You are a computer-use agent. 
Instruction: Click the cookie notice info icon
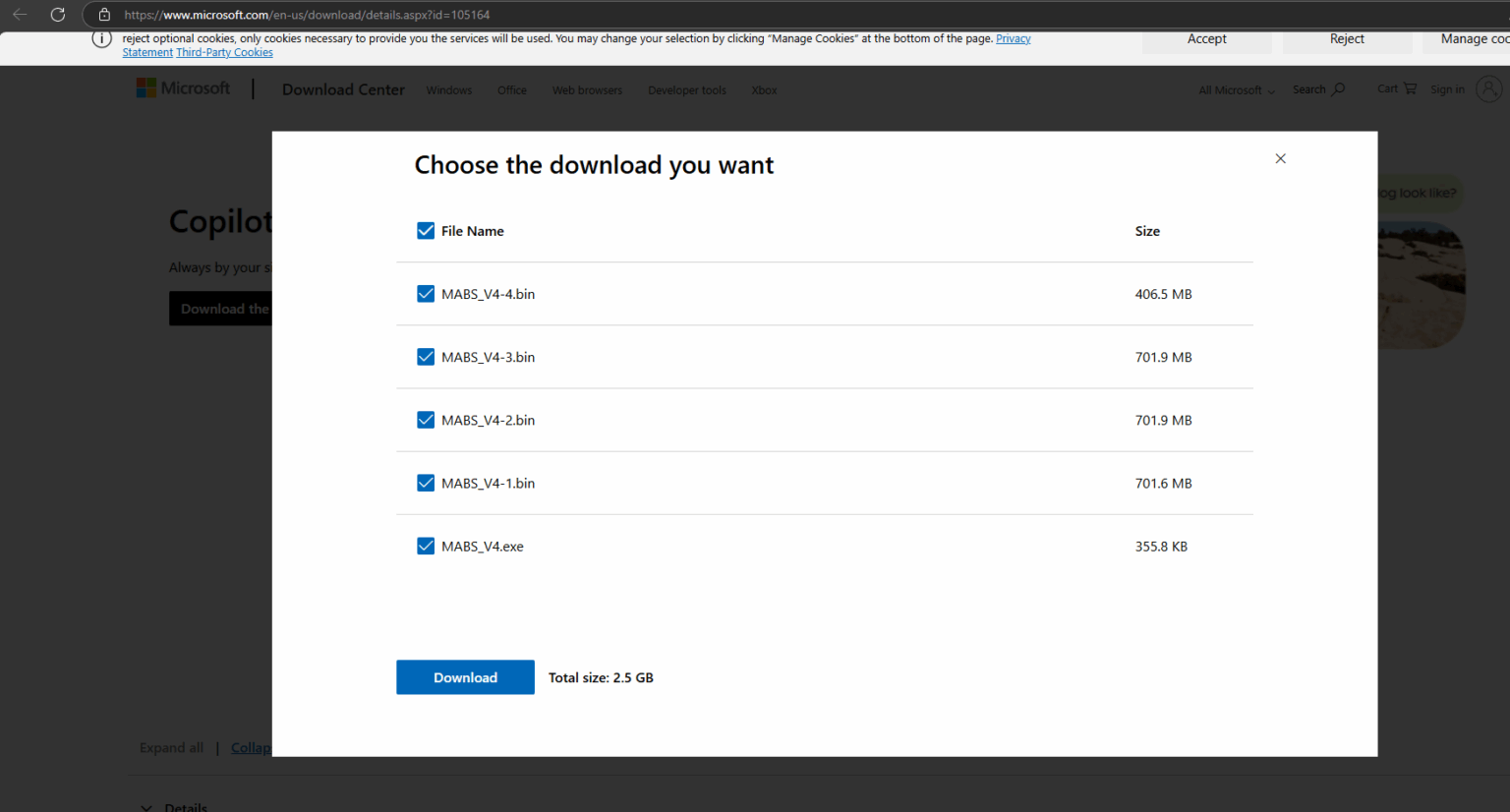101,39
